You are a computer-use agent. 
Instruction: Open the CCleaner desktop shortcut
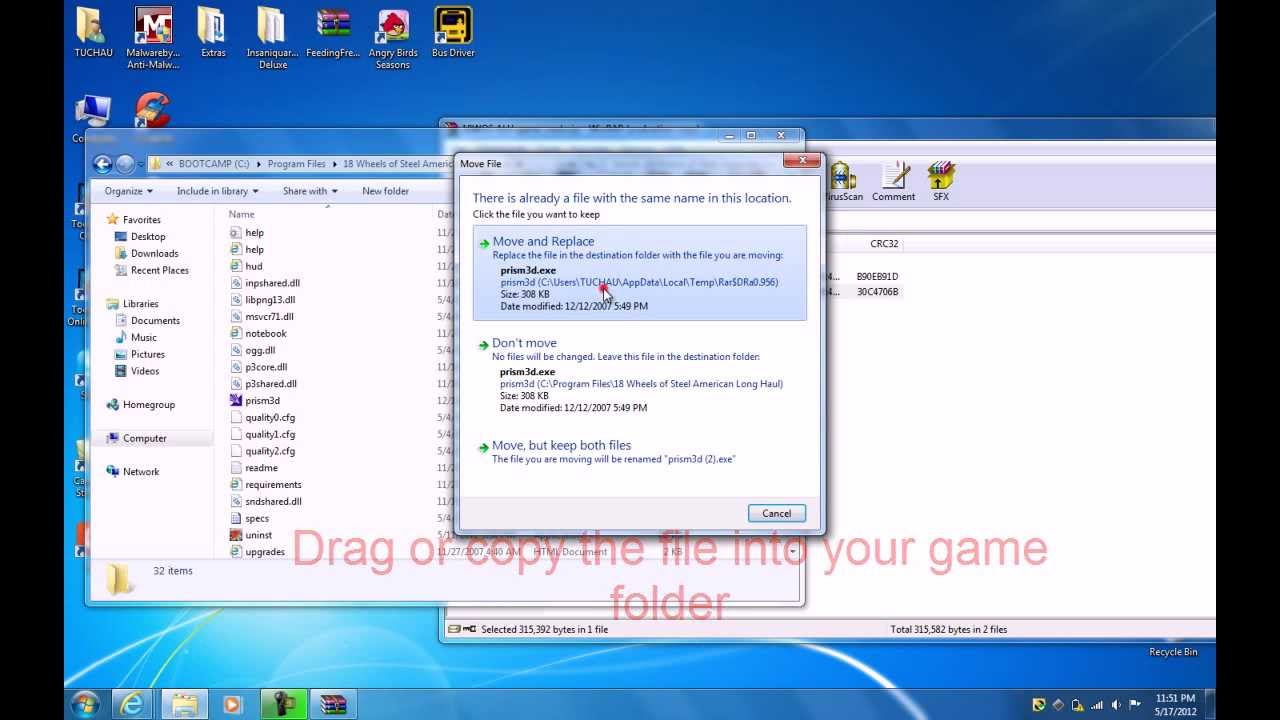[152, 112]
